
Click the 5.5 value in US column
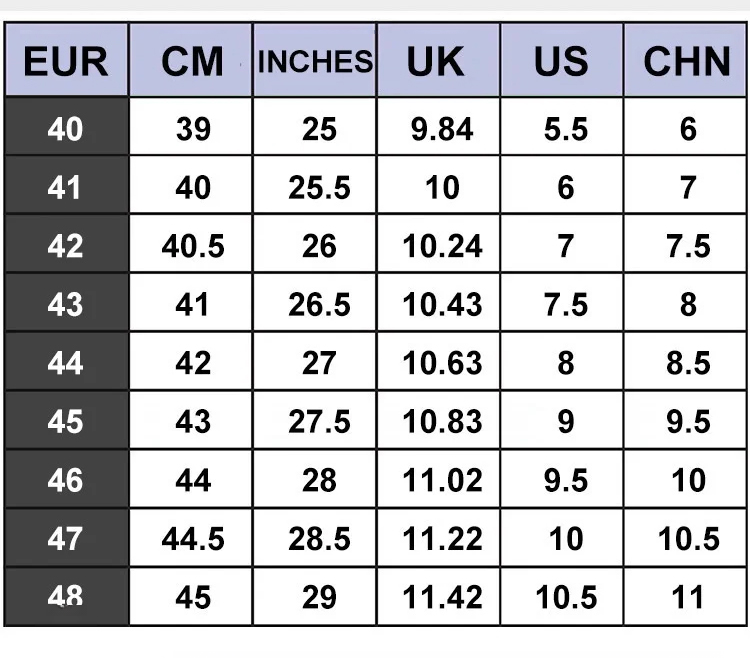tap(566, 129)
